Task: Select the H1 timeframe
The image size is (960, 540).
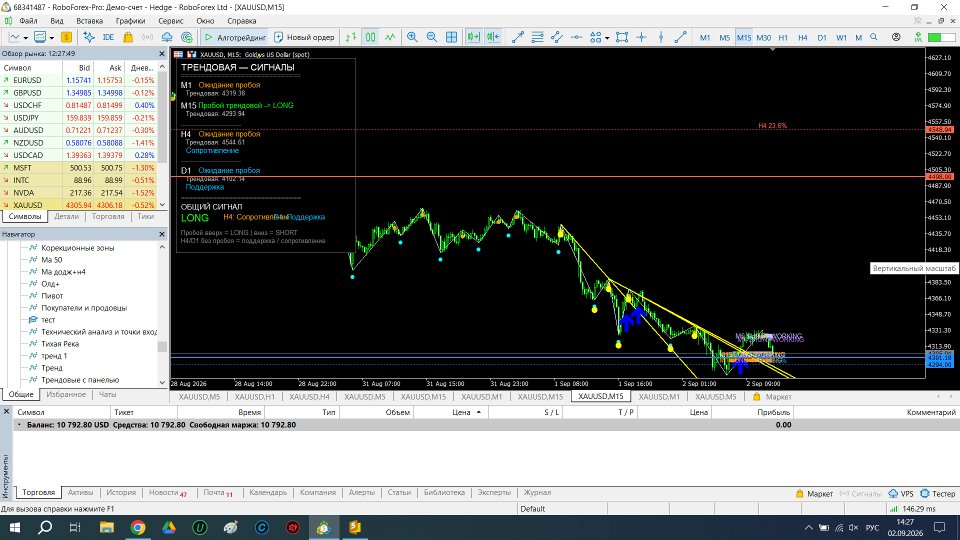Action: [783, 37]
